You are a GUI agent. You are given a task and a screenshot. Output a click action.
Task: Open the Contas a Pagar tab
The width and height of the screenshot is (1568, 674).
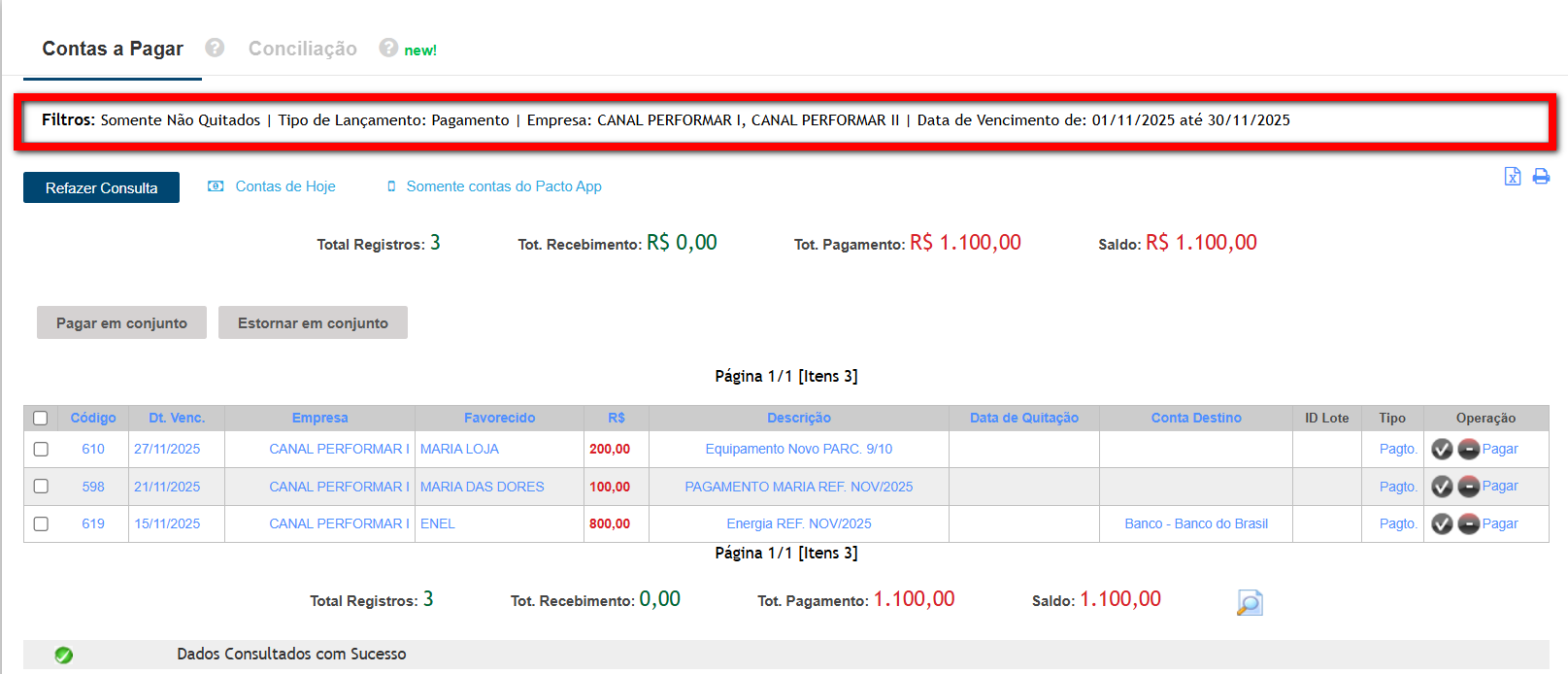113,49
